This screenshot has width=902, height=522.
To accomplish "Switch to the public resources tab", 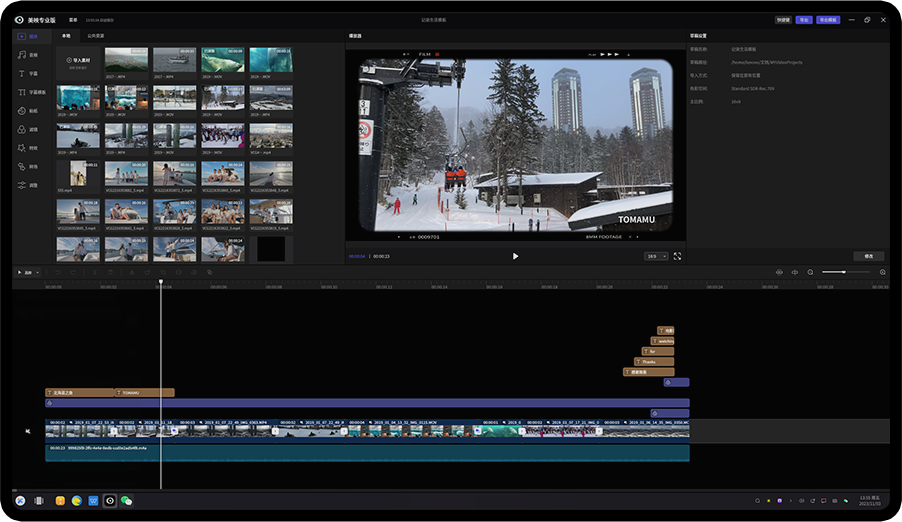I will [95, 36].
